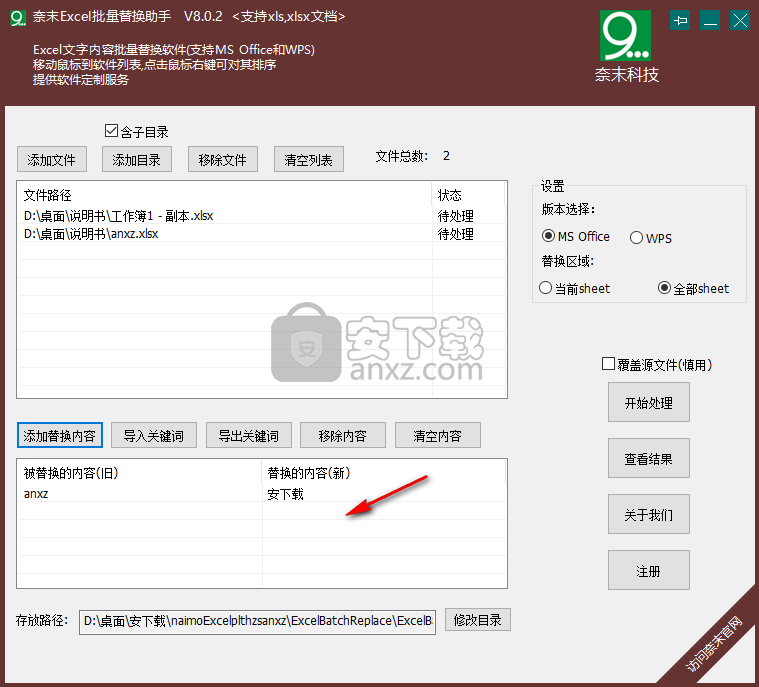Click 导出关键词 button

249,435
